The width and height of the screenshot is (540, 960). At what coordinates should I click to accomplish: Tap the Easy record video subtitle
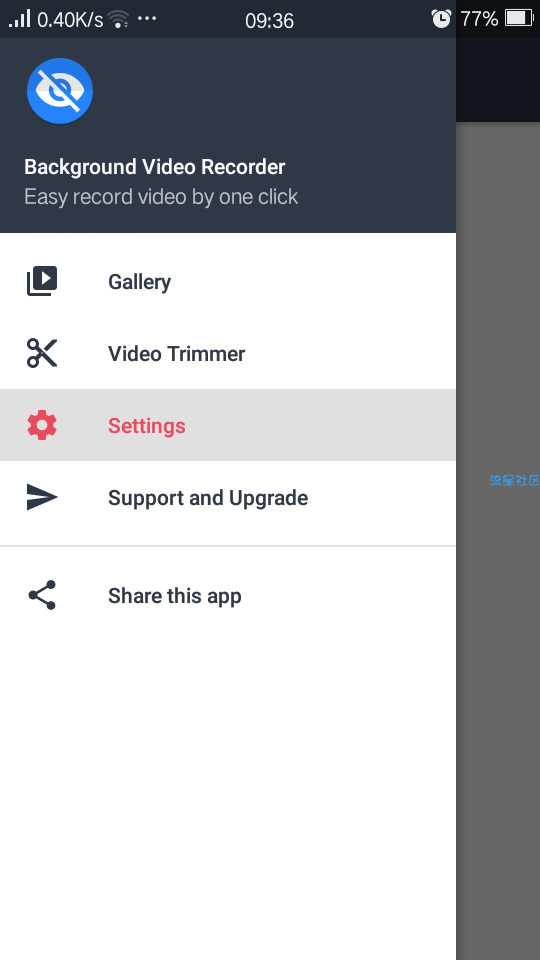click(161, 197)
